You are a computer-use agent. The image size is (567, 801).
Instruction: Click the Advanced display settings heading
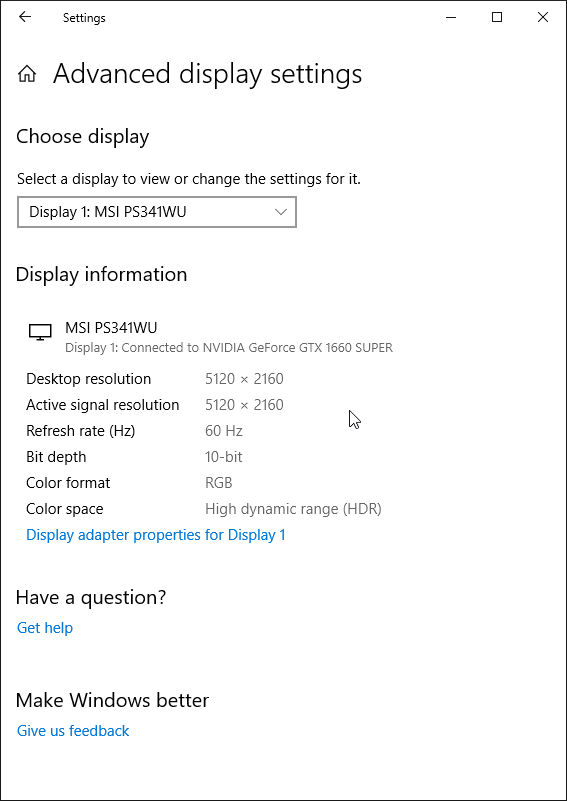[207, 75]
